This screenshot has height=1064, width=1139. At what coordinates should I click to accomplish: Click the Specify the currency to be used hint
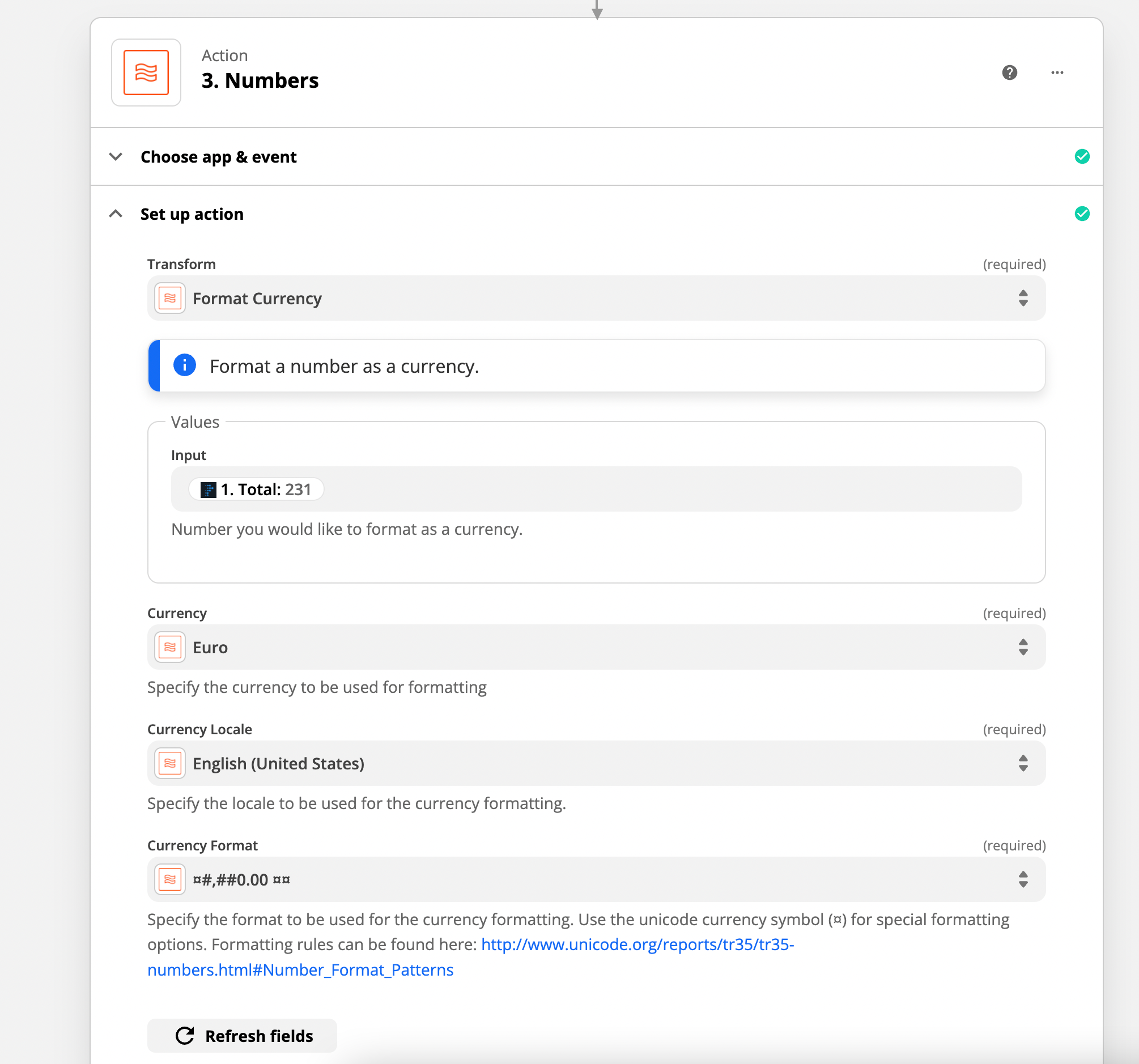point(317,687)
